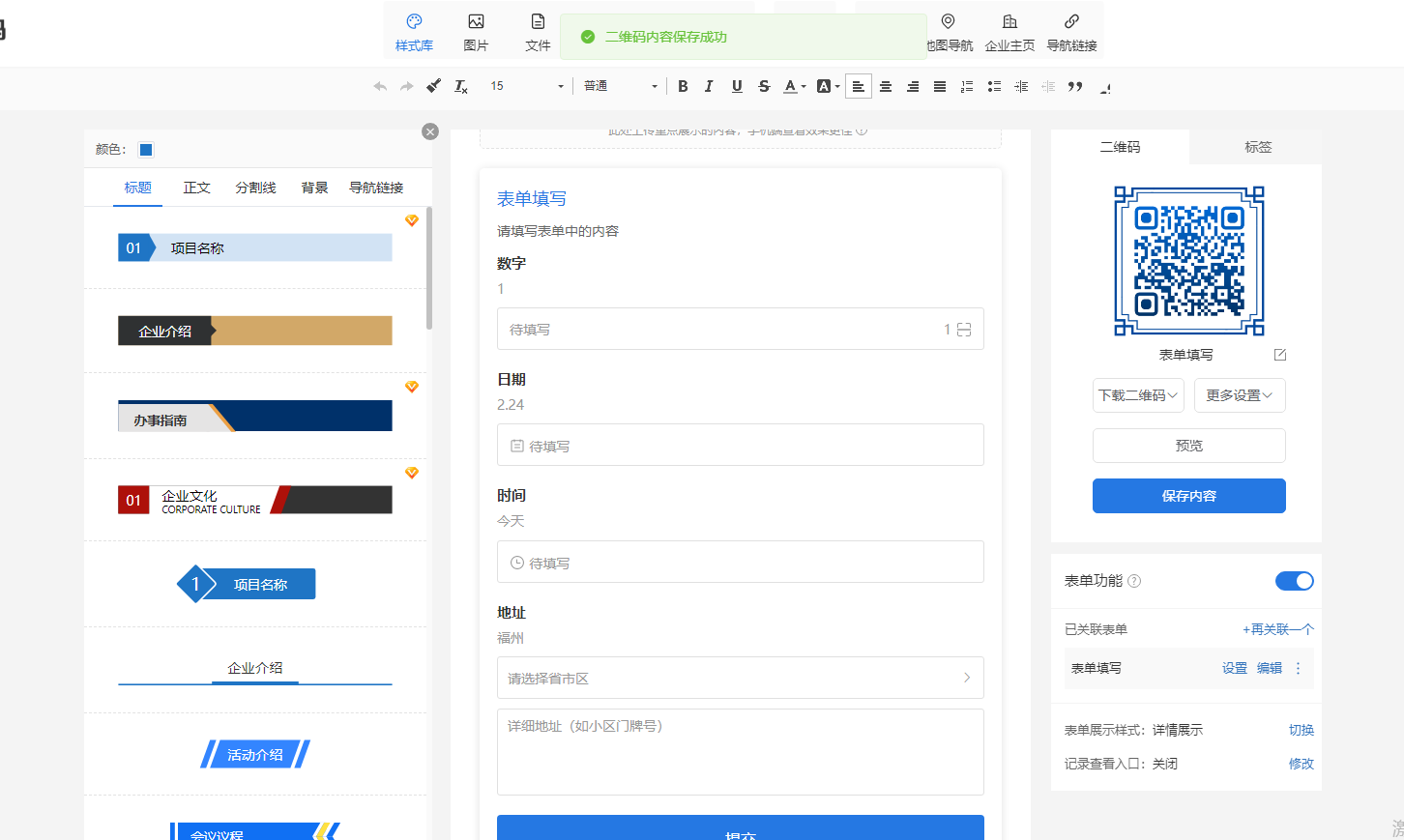
Task: Open 地图导航 map navigation tool
Action: [x=949, y=33]
